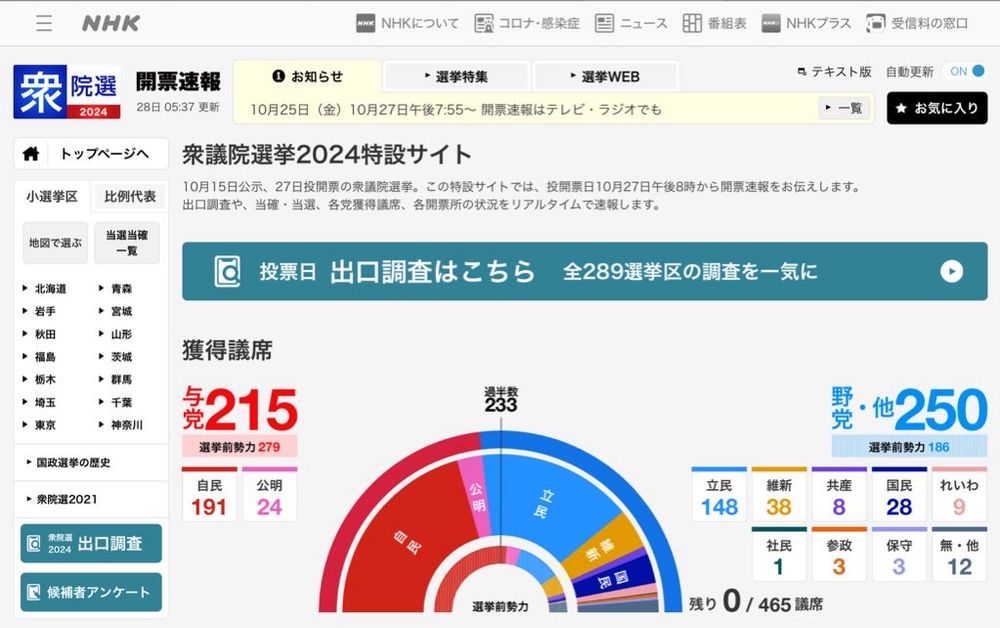Select the 小選挙区 tab

click(52, 195)
